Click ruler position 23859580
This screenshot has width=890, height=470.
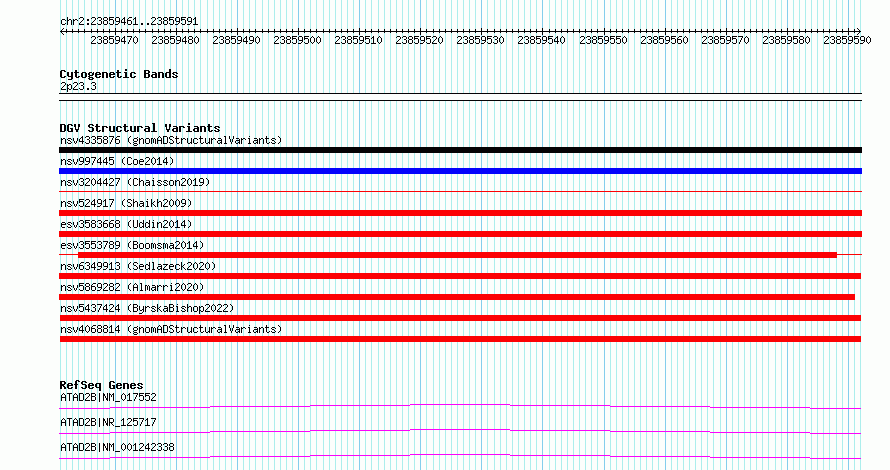tap(786, 40)
